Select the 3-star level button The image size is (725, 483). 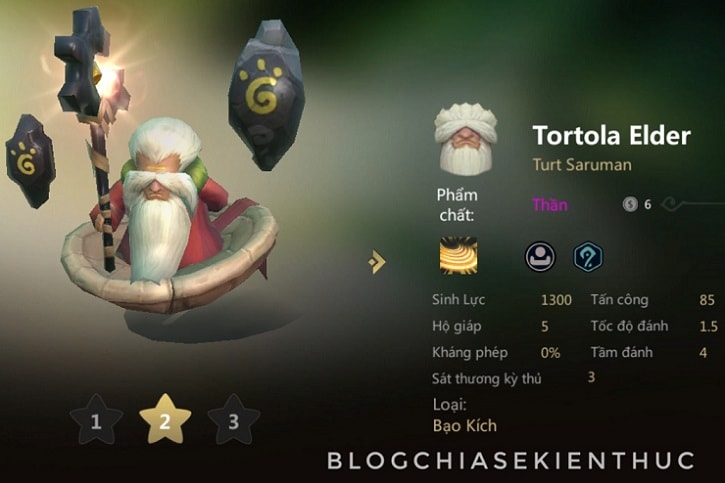[x=233, y=420]
